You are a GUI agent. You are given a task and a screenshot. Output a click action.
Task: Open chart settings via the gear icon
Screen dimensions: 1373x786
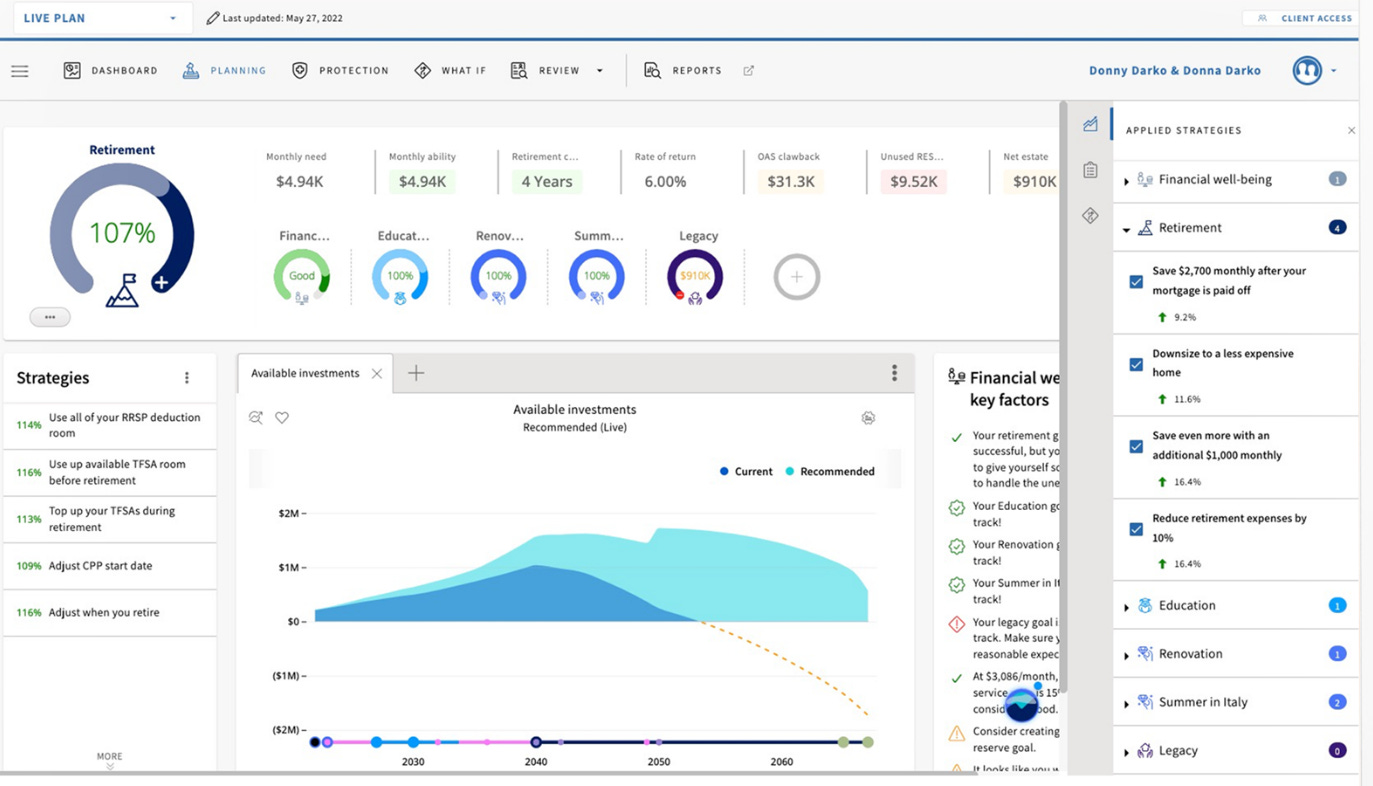click(x=868, y=417)
